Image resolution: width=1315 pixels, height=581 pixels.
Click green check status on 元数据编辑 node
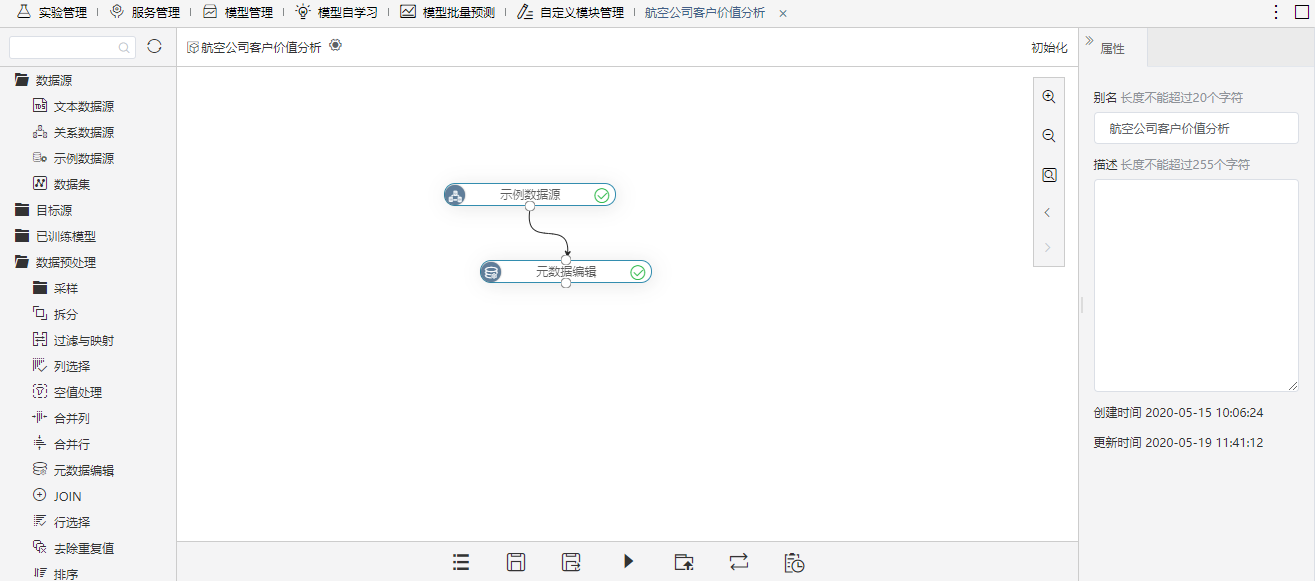click(638, 272)
